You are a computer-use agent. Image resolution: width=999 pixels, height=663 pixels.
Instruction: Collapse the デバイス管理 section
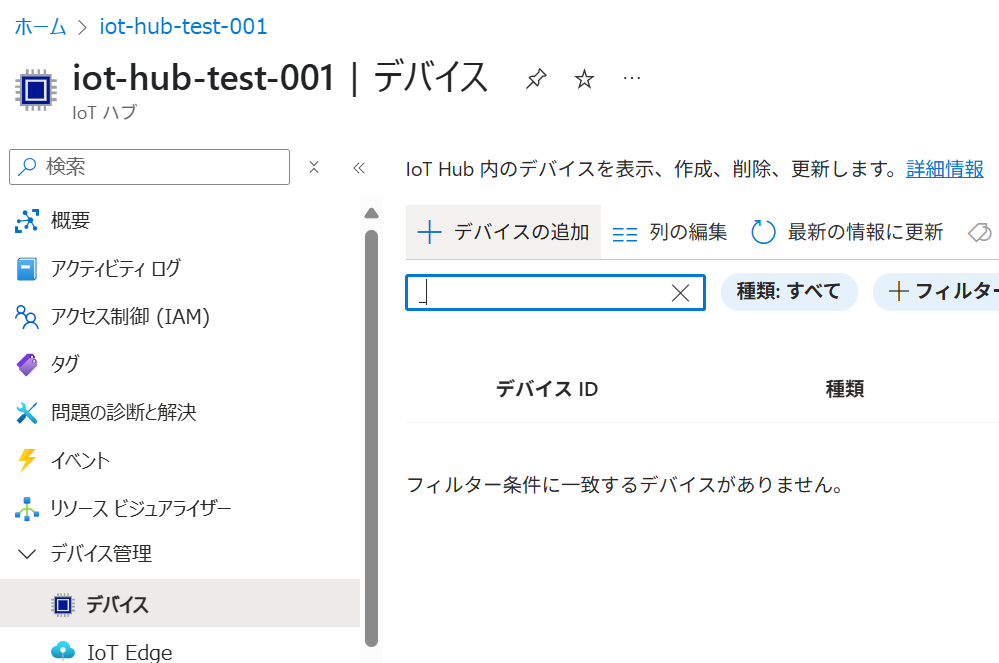tap(26, 553)
